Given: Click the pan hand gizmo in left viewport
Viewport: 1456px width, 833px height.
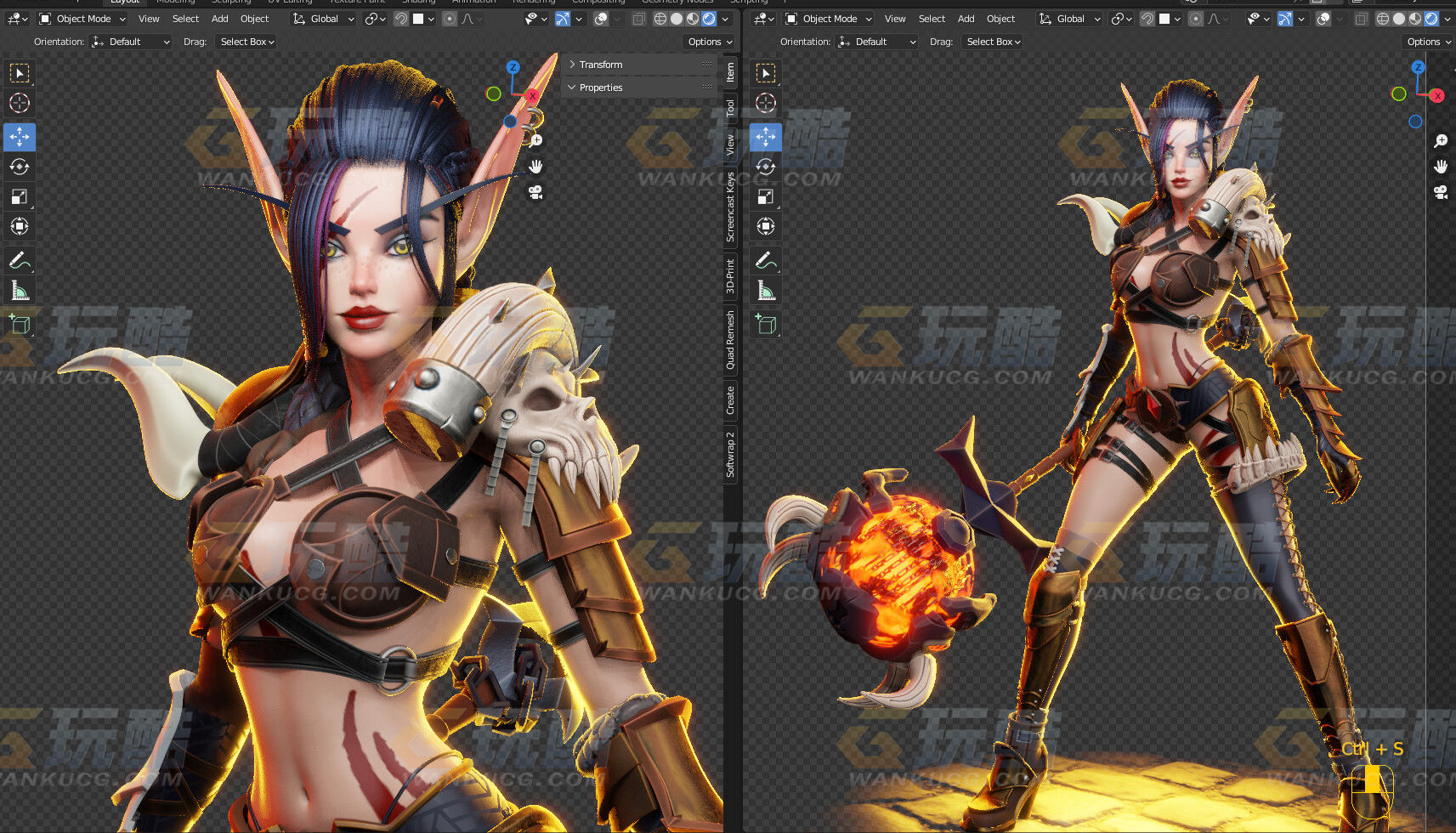Looking at the screenshot, I should 535,167.
